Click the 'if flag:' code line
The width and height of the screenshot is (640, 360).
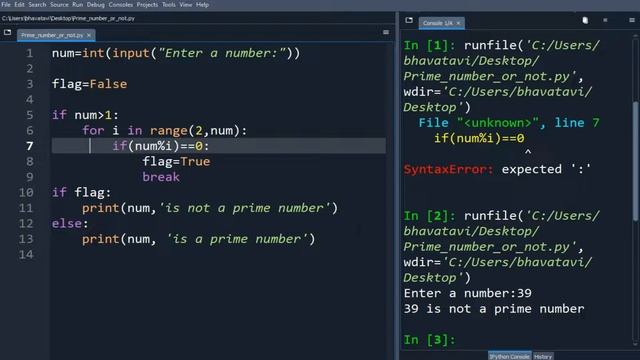(81, 192)
